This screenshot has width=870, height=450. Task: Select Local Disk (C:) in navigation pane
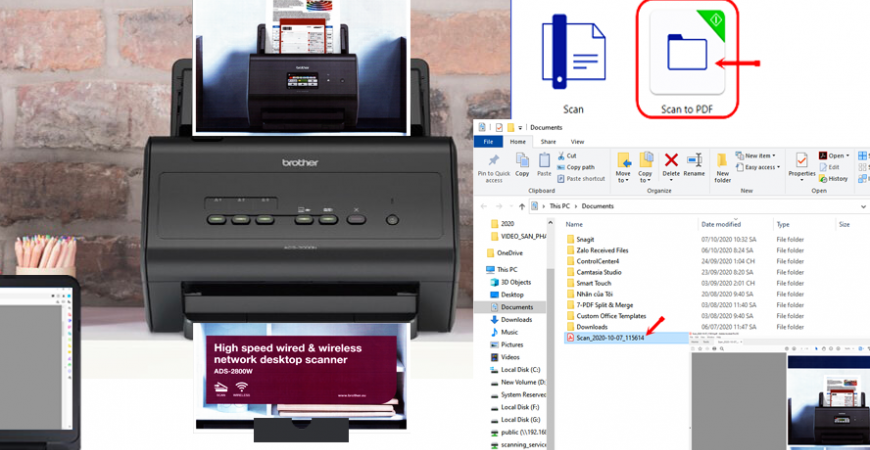(514, 370)
